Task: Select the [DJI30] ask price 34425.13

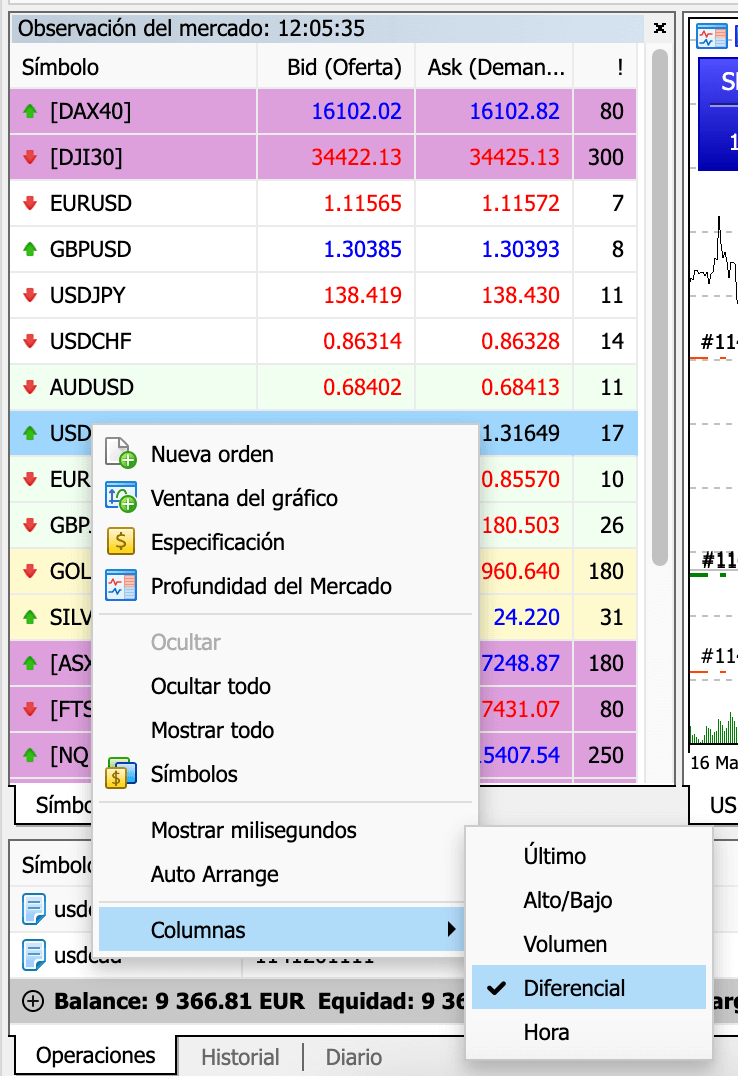Action: coord(514,157)
